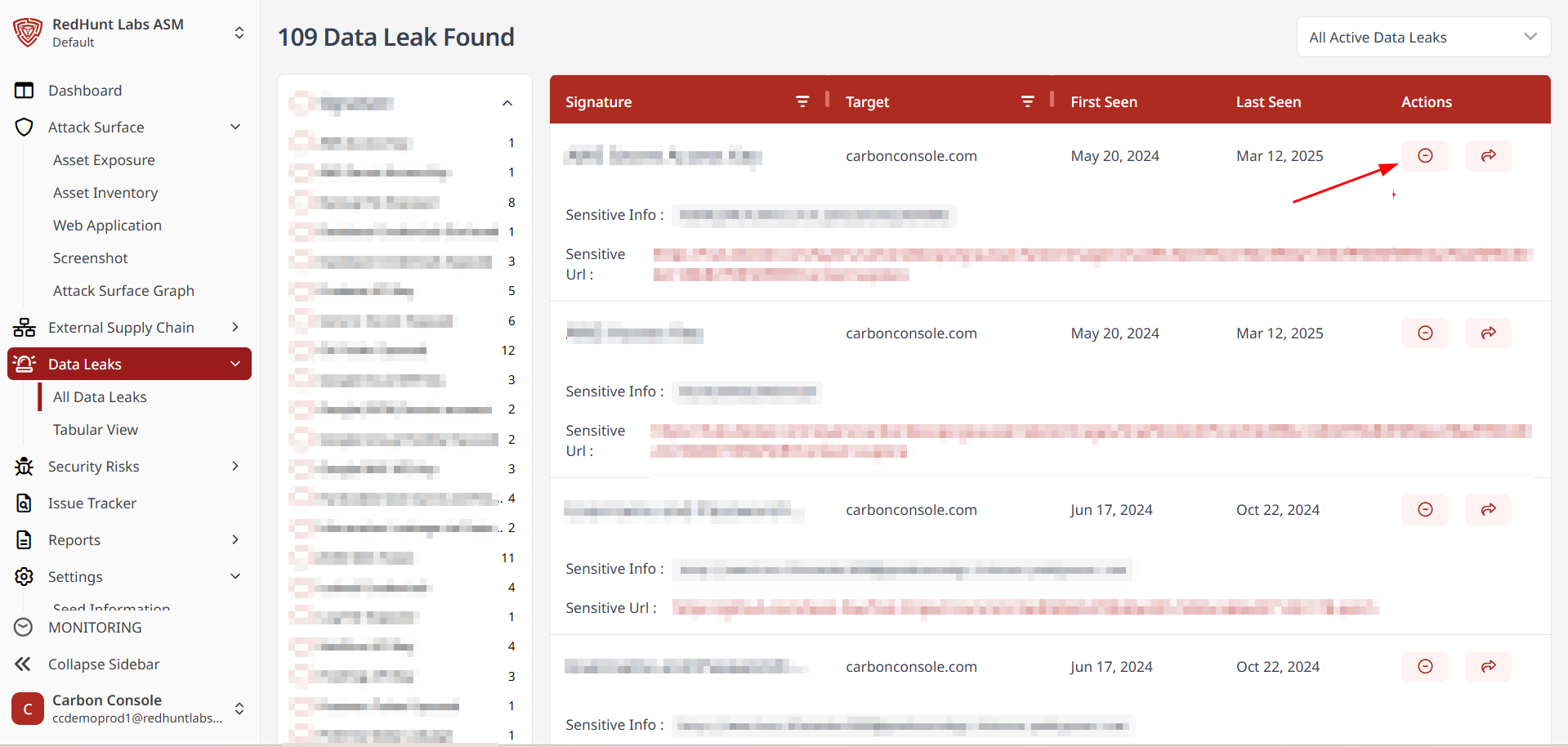Image resolution: width=1568 pixels, height=747 pixels.
Task: Click share arrow in third leak row
Action: (1488, 509)
